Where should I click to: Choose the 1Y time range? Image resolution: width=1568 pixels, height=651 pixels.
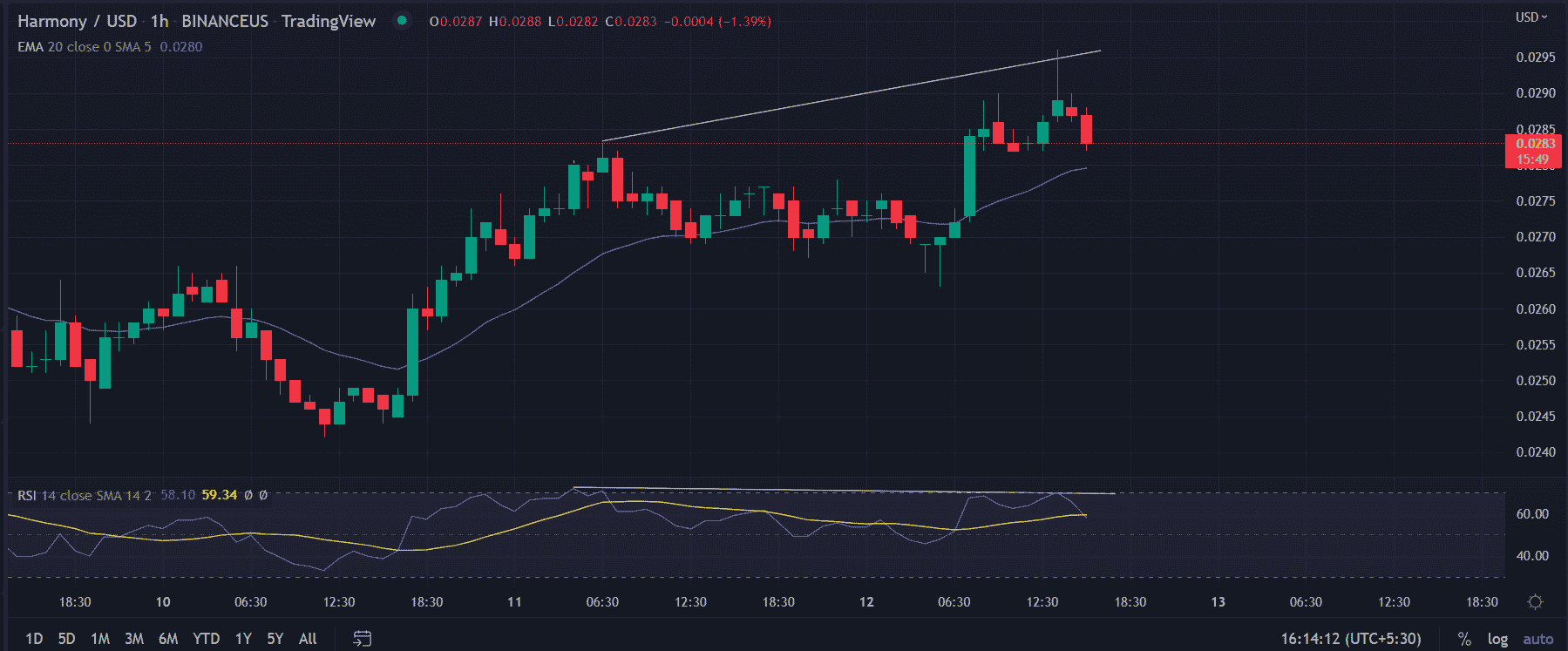(243, 639)
